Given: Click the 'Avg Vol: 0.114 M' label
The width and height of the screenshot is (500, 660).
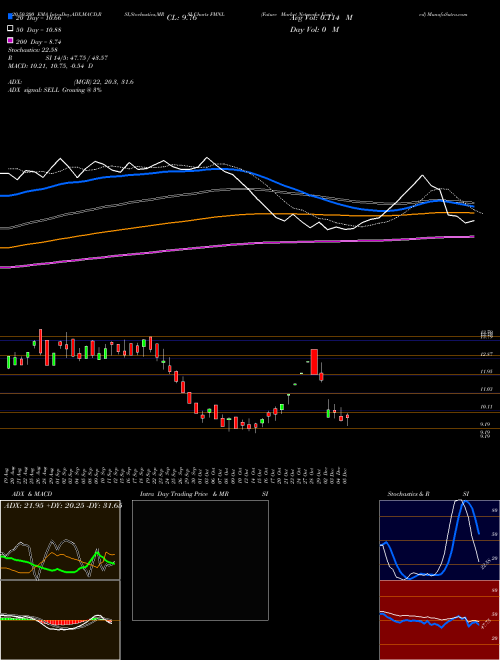Looking at the screenshot, I should pos(321,18).
